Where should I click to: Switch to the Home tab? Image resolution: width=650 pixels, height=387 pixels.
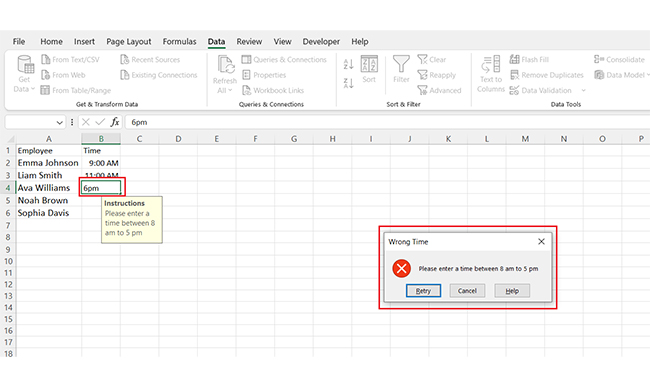(x=51, y=41)
